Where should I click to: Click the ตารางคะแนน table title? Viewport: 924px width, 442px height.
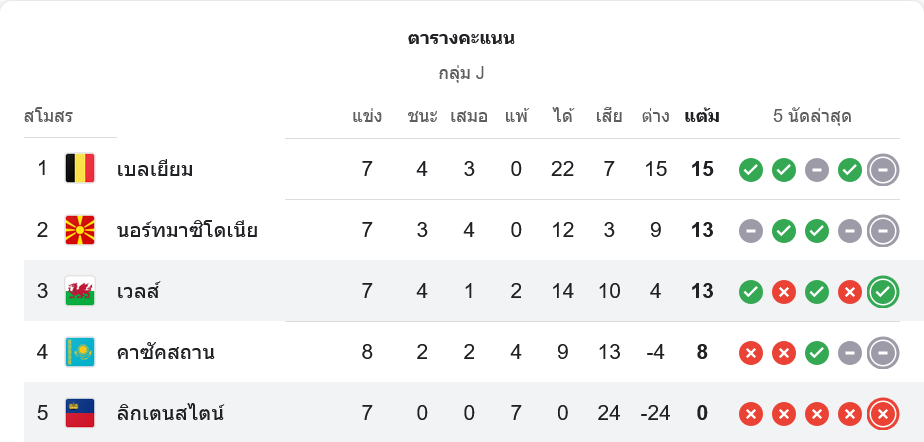click(x=461, y=39)
